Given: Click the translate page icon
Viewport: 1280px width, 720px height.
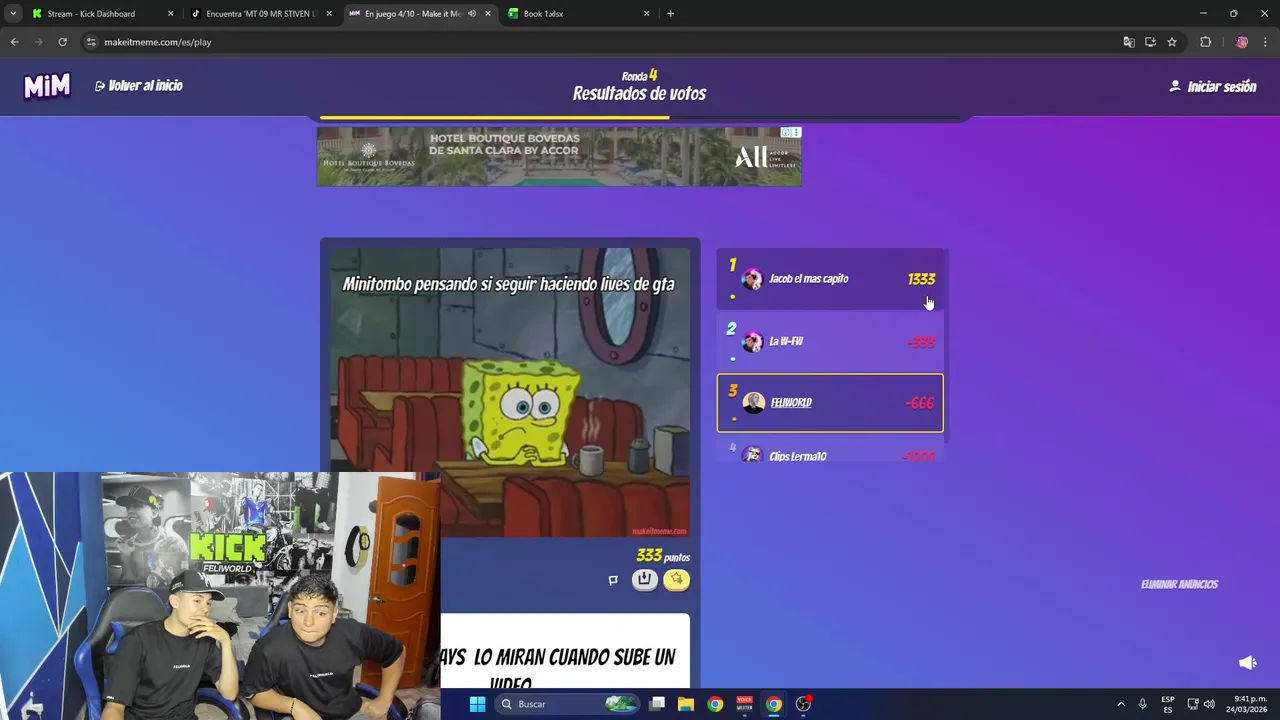Looking at the screenshot, I should pyautogui.click(x=1129, y=42).
